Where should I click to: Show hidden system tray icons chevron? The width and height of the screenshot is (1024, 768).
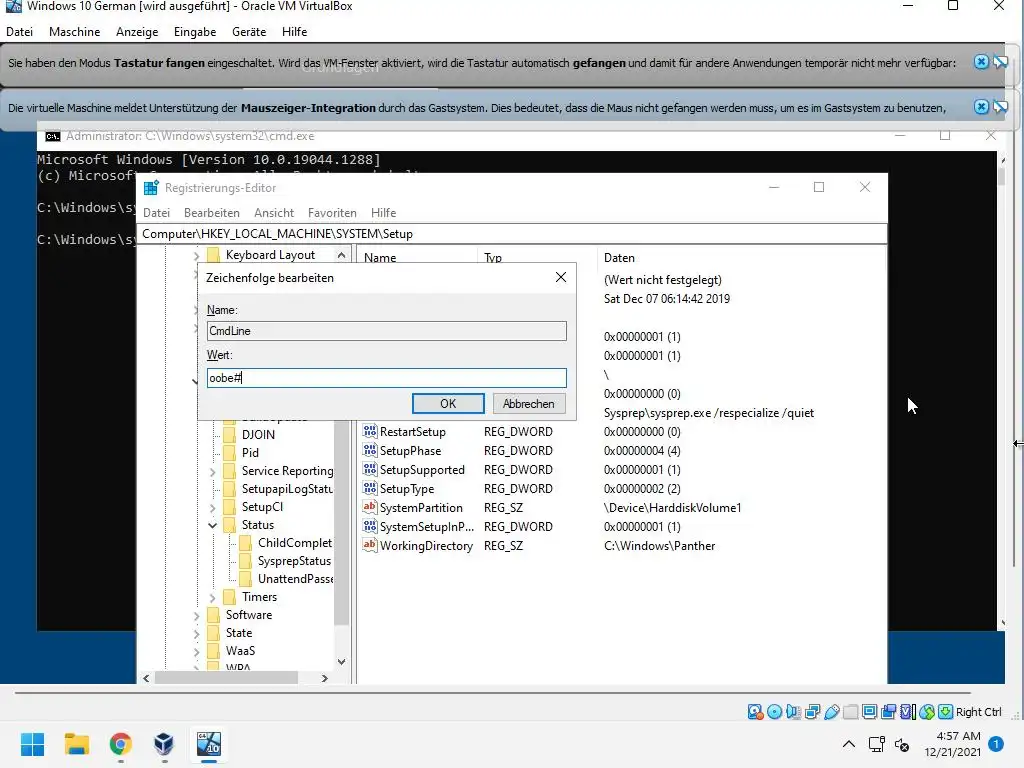tap(848, 744)
